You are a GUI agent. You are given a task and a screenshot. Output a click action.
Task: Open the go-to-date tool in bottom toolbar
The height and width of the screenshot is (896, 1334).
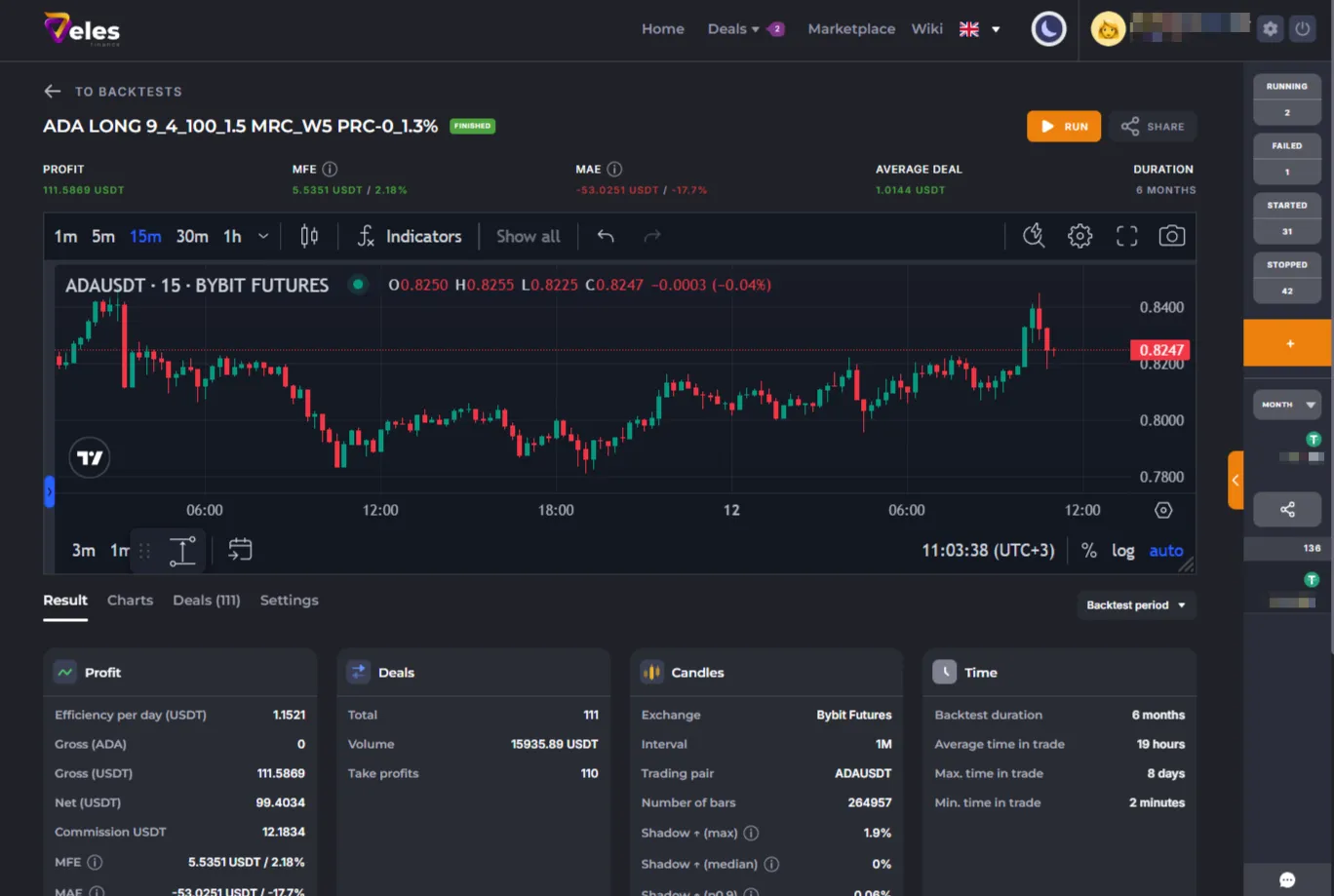click(240, 550)
